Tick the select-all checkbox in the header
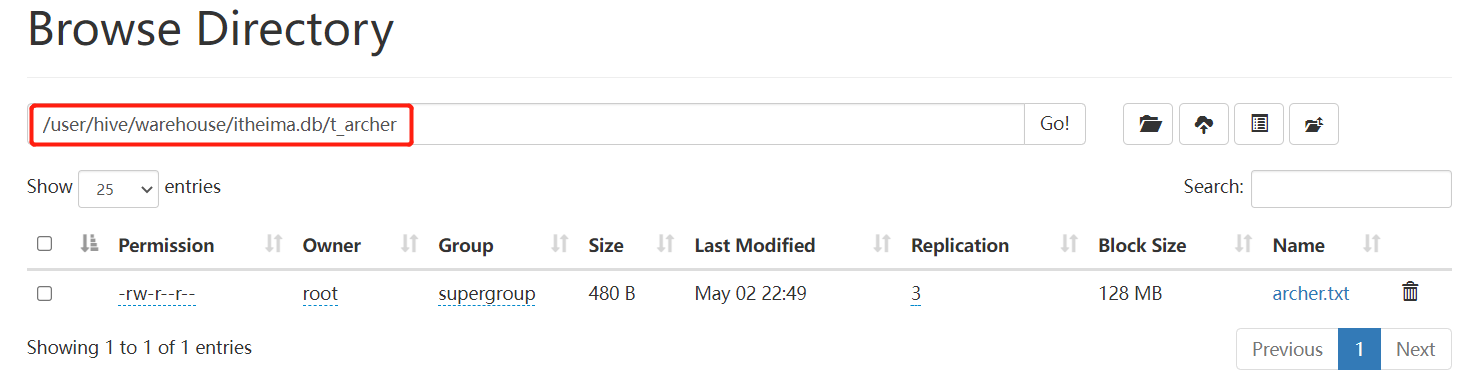1469x384 pixels. [x=44, y=243]
